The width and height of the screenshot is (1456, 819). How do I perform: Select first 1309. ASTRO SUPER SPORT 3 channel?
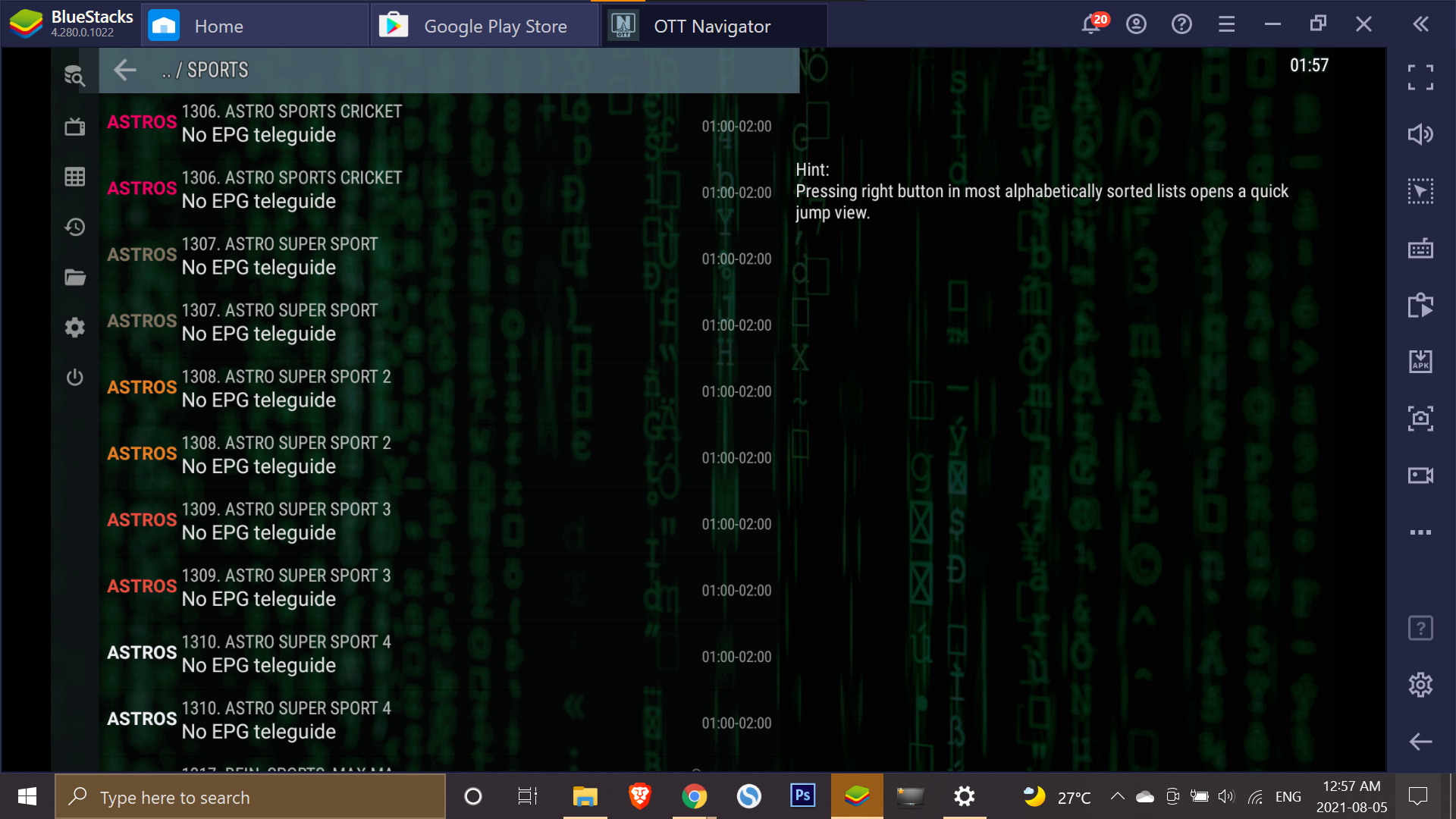(439, 524)
